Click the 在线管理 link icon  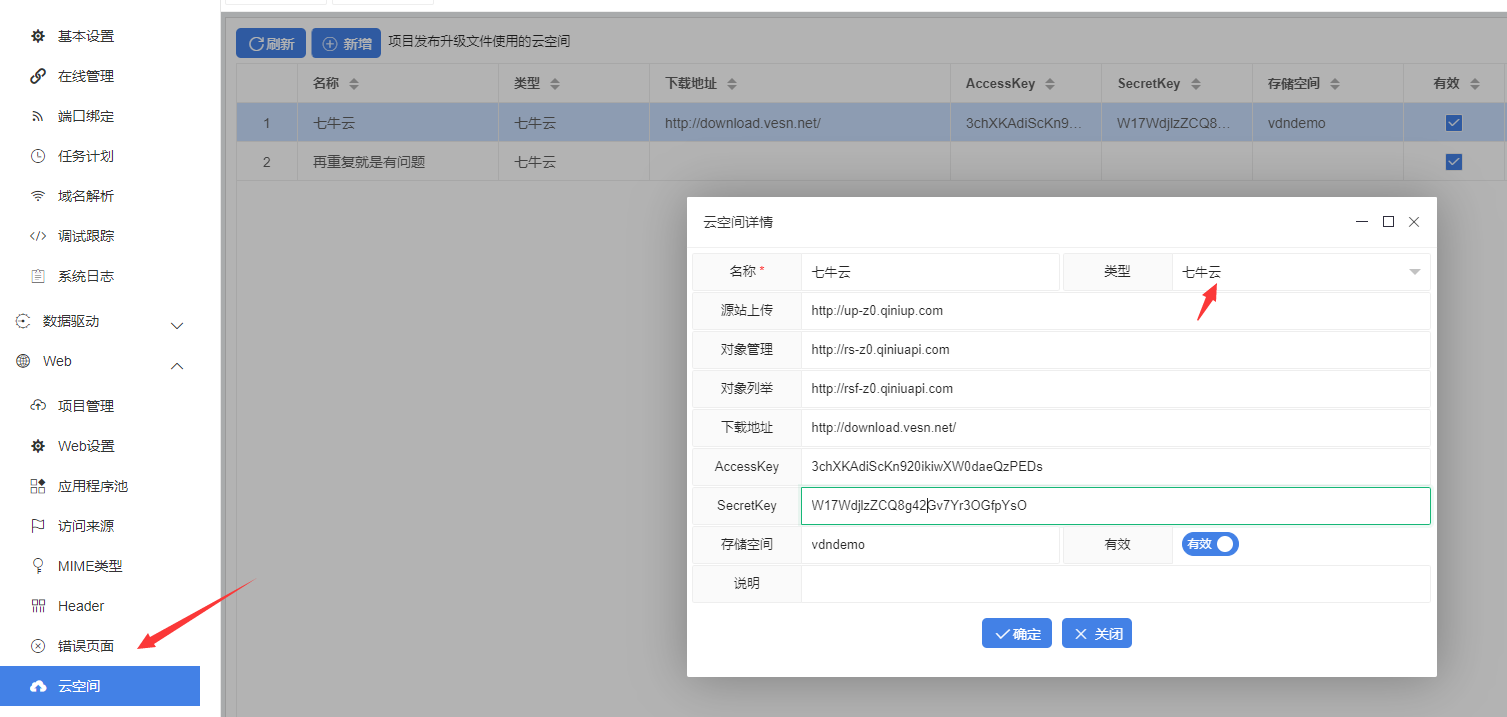click(x=38, y=76)
